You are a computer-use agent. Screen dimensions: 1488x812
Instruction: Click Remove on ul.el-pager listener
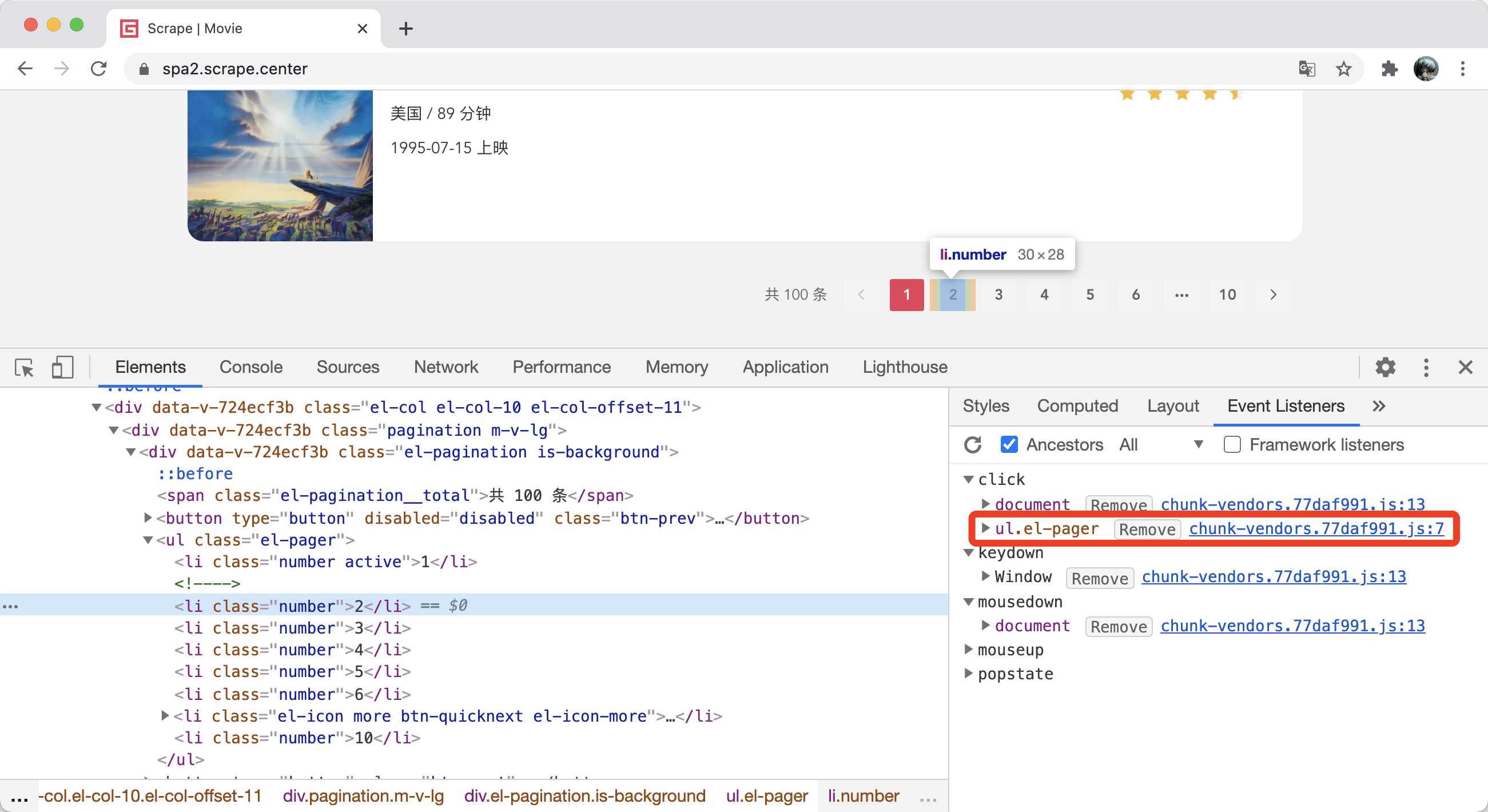tap(1144, 528)
